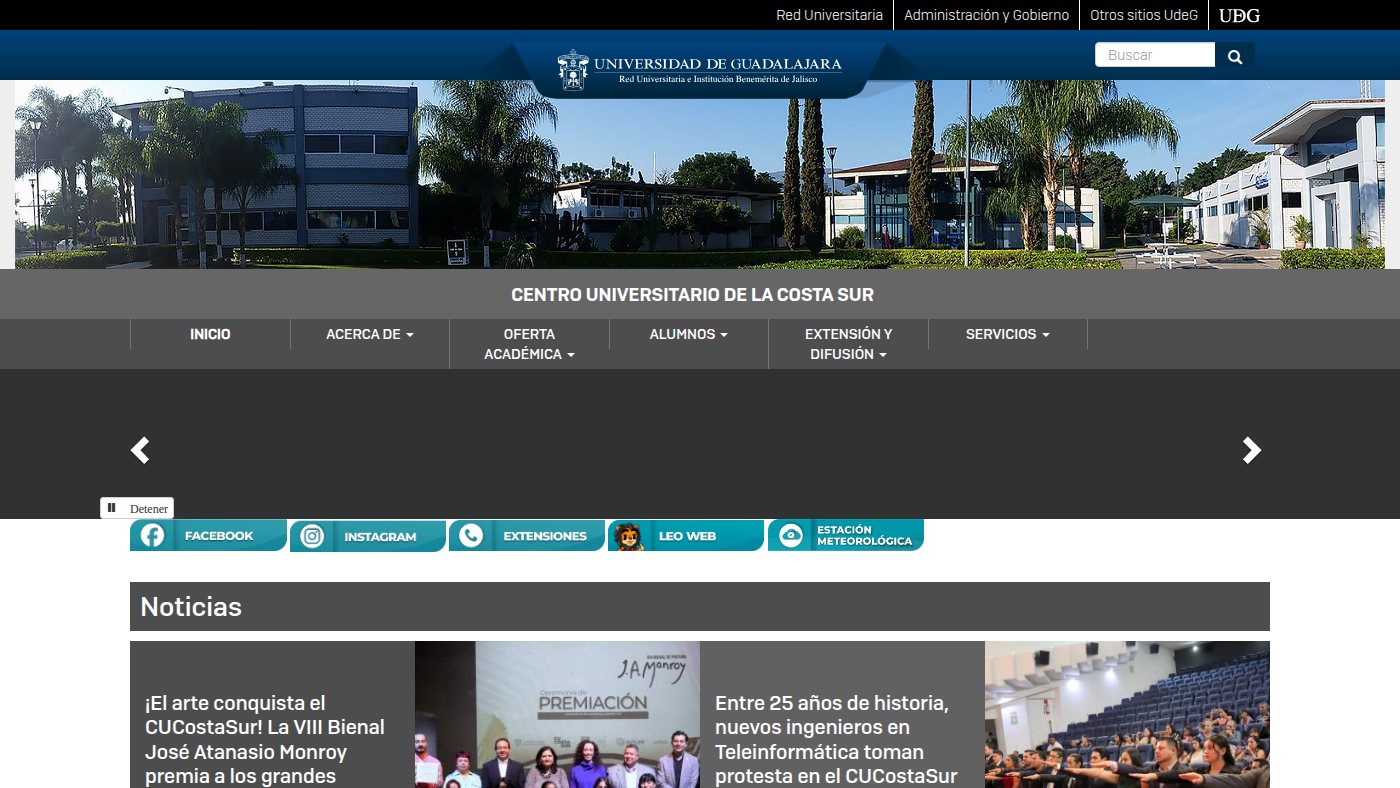Expand the Oferta Académica dropdown menu
This screenshot has height=788, width=1400.
(529, 344)
